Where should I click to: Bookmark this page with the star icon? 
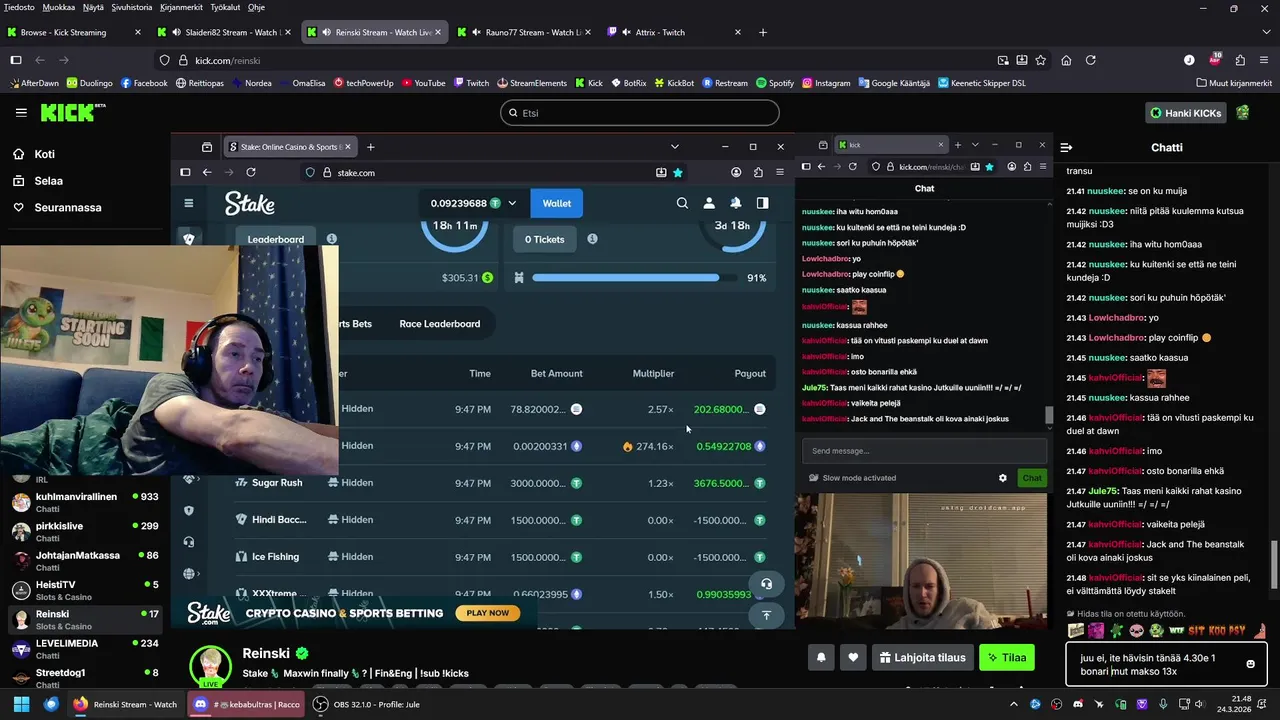(1042, 60)
